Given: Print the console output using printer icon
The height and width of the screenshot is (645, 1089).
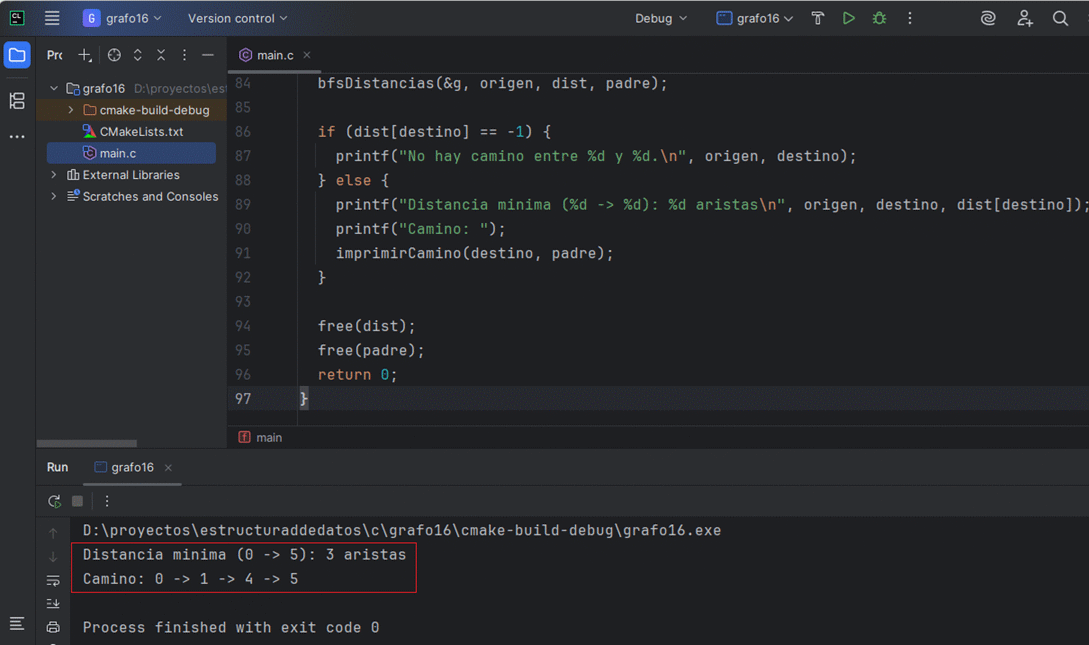Looking at the screenshot, I should [x=53, y=627].
